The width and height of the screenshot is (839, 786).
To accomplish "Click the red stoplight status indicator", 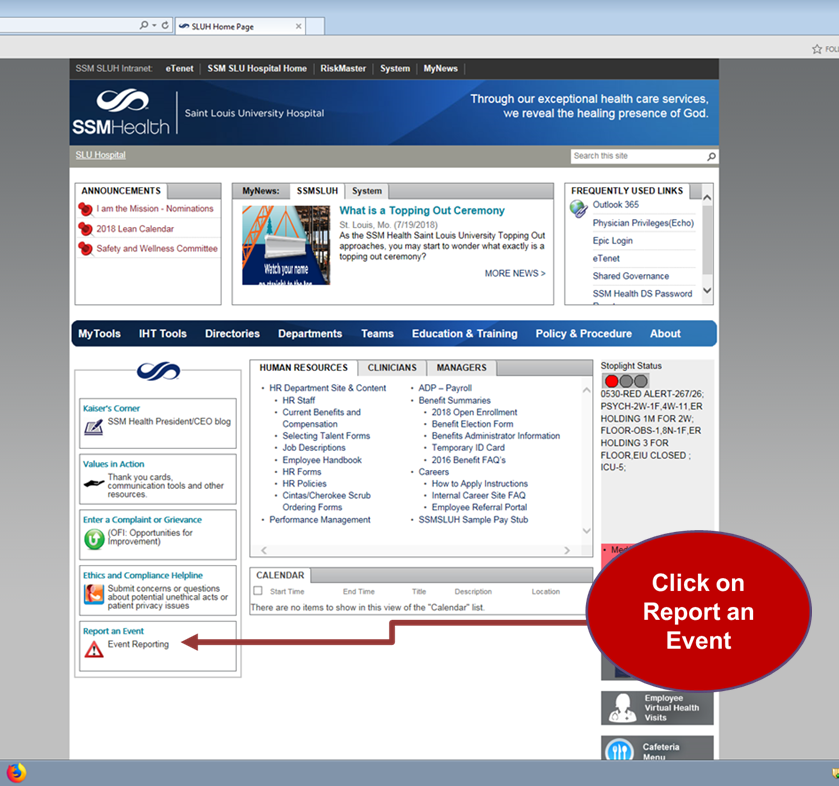I will pyautogui.click(x=612, y=381).
